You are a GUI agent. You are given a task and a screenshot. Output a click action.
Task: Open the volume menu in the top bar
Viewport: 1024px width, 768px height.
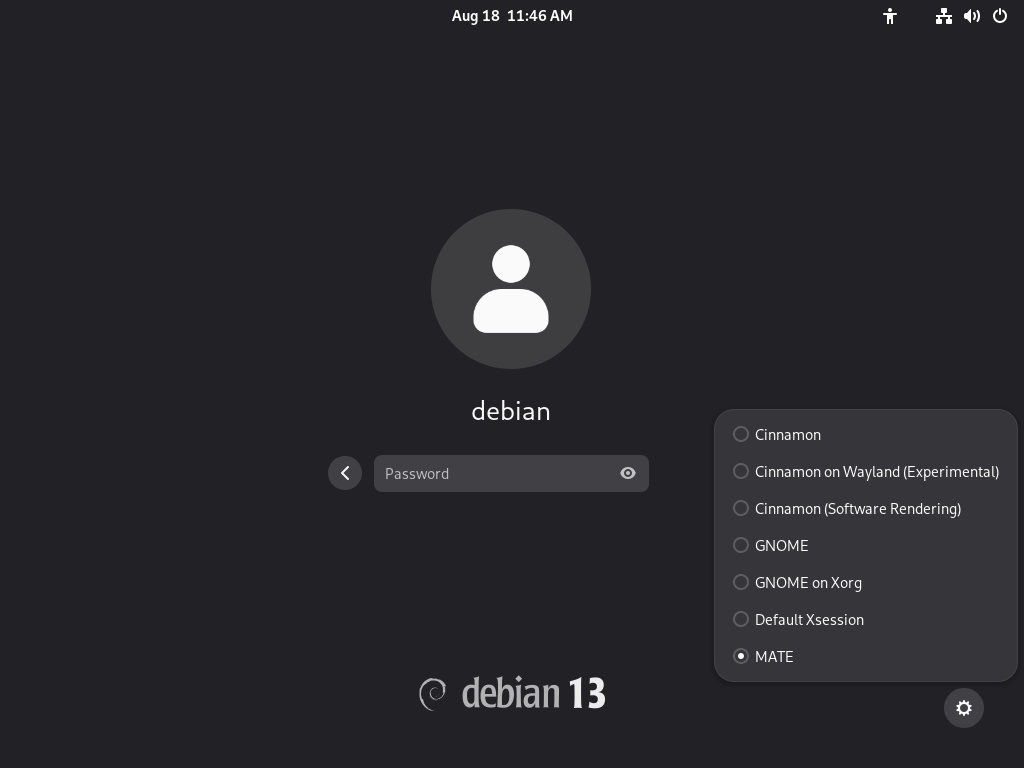pos(972,16)
